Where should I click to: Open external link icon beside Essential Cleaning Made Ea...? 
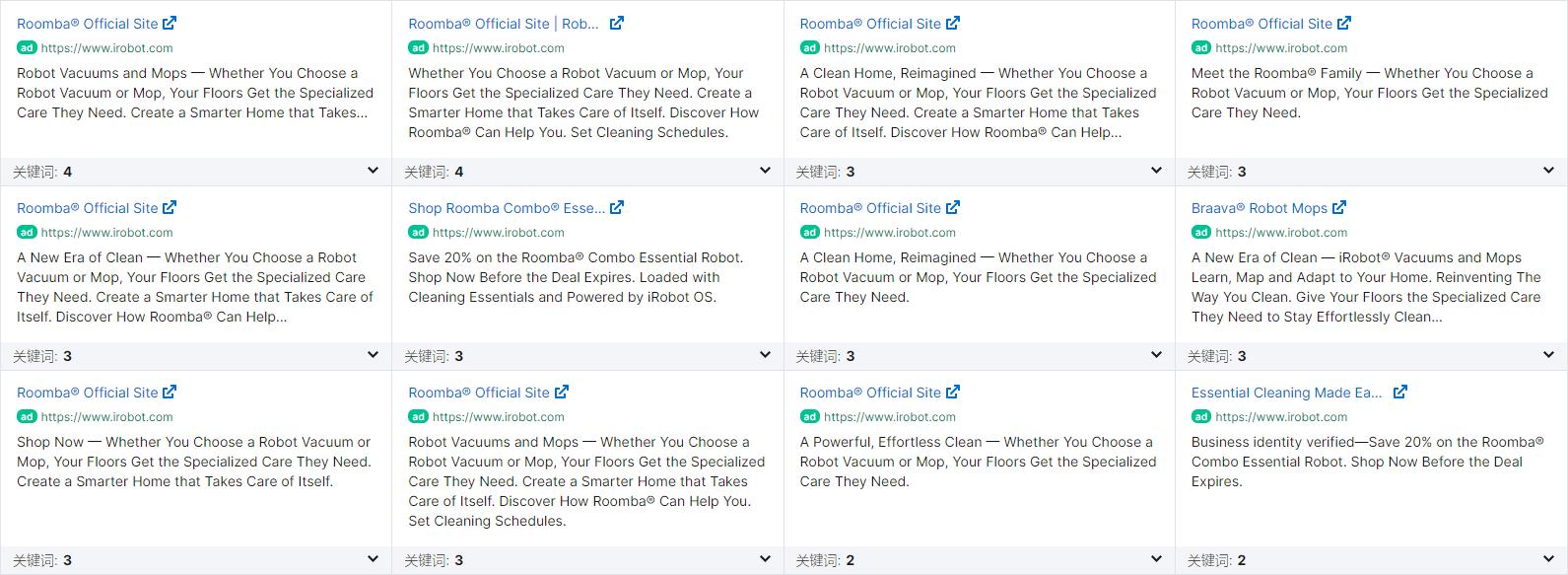click(x=1400, y=393)
